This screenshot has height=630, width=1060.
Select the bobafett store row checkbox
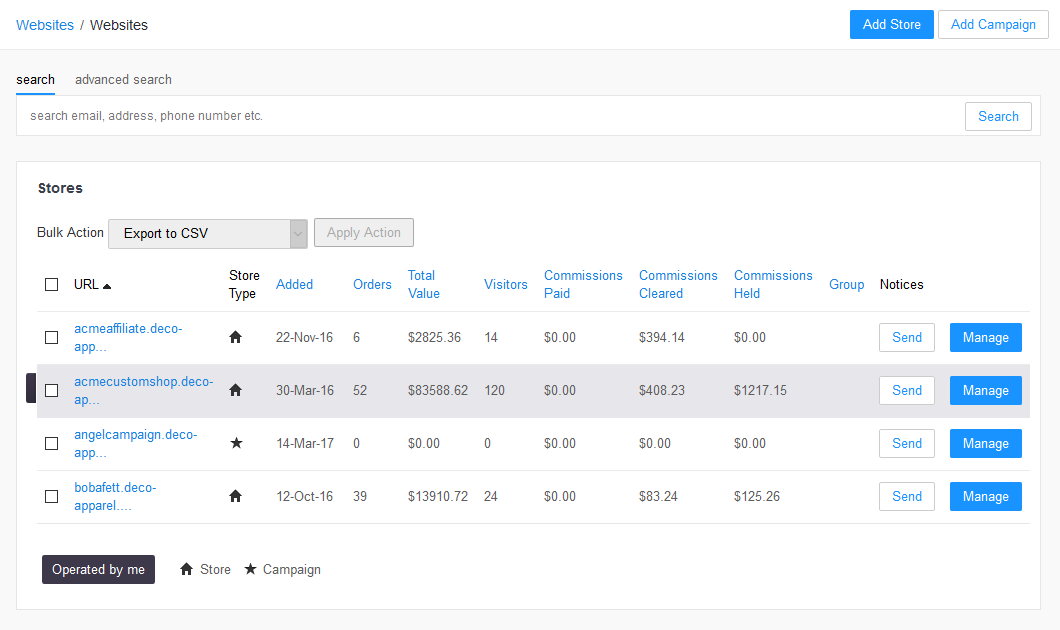coord(51,496)
